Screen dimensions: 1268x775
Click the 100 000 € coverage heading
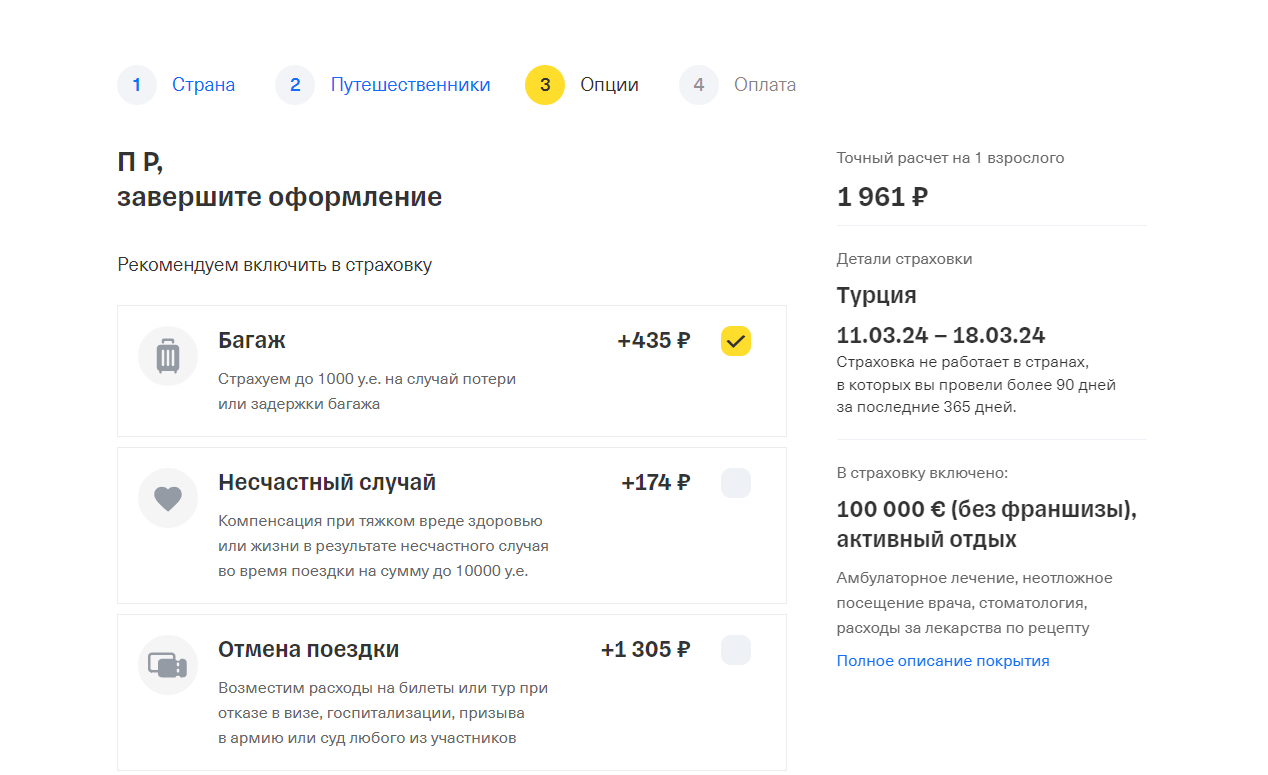[x=987, y=524]
